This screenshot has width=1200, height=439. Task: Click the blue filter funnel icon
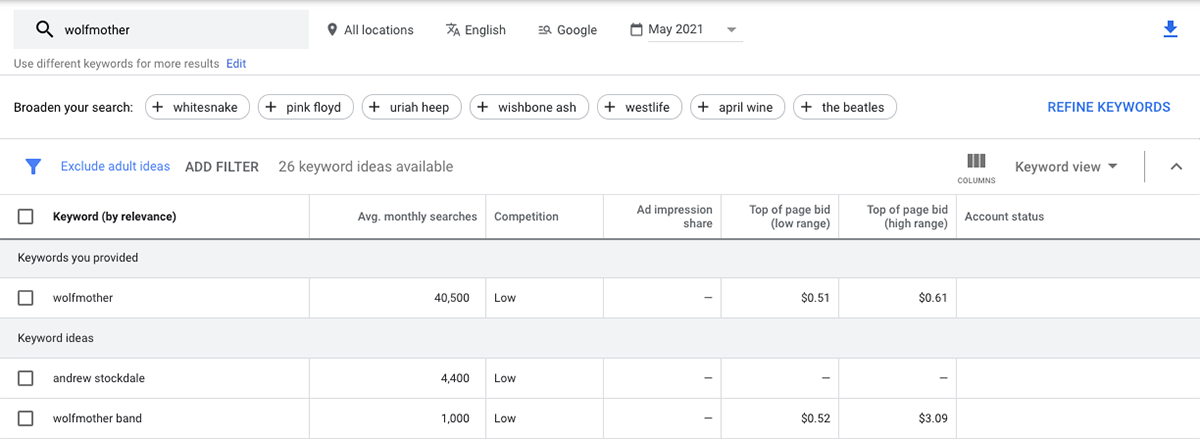click(x=33, y=167)
